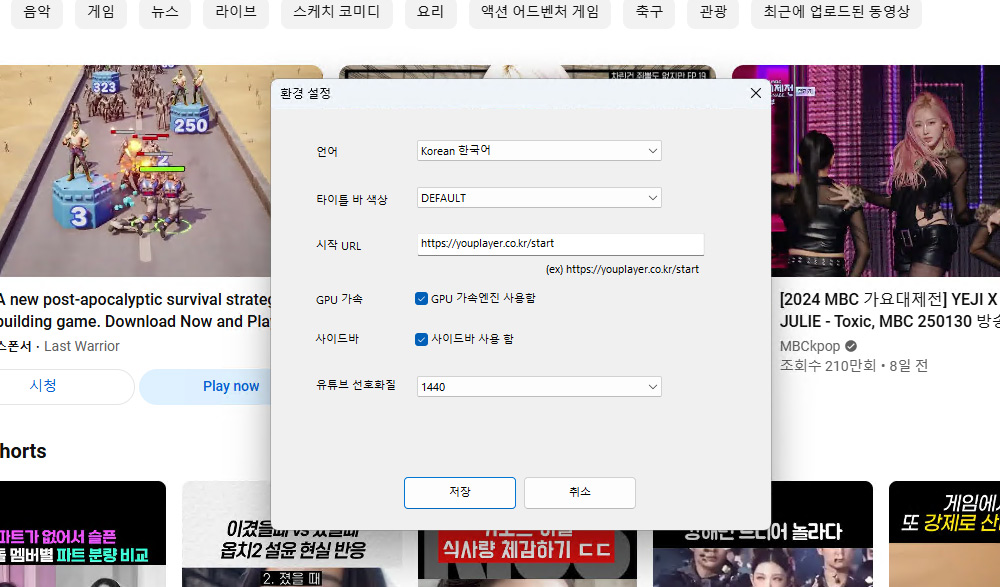This screenshot has width=1000, height=587.
Task: Open the YEJI X JULIE Toxic video thumbnail
Action: coord(885,170)
